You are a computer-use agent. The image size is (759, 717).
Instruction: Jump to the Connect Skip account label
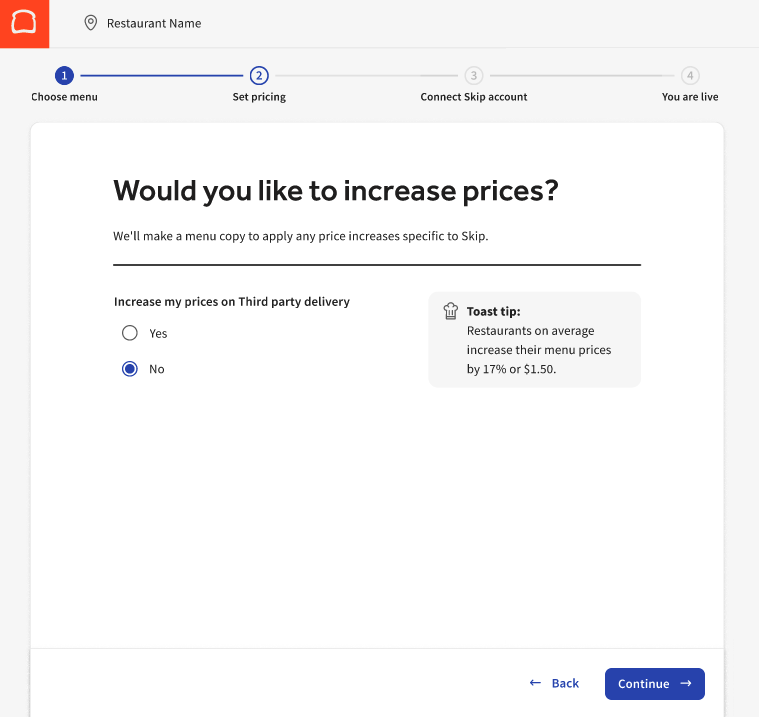point(474,97)
